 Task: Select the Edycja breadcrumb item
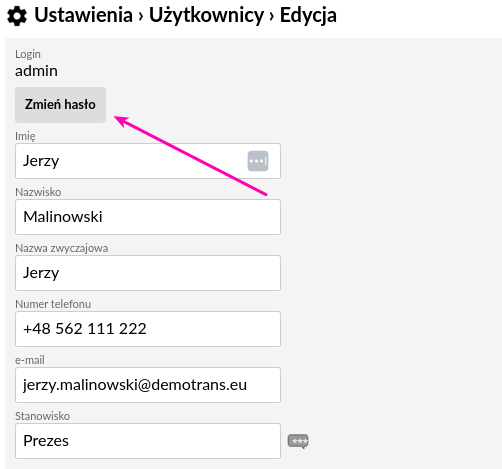308,16
